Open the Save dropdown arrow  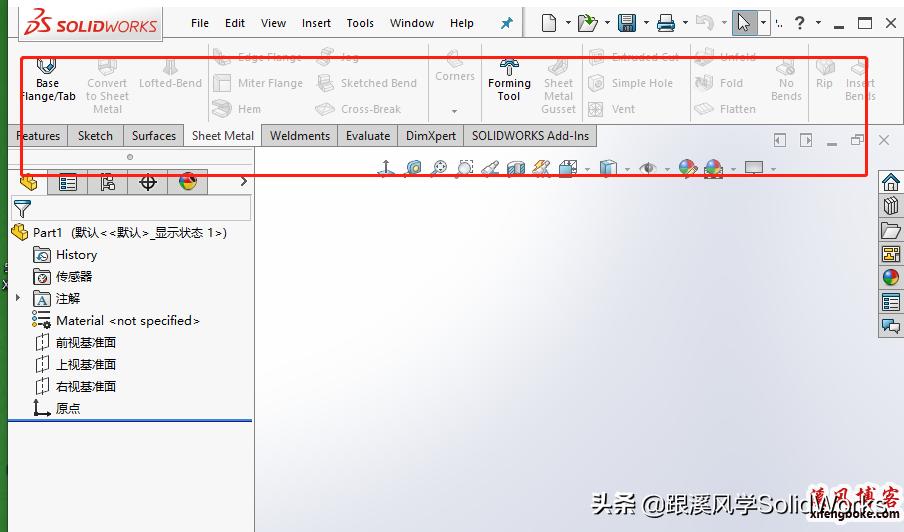coord(646,23)
